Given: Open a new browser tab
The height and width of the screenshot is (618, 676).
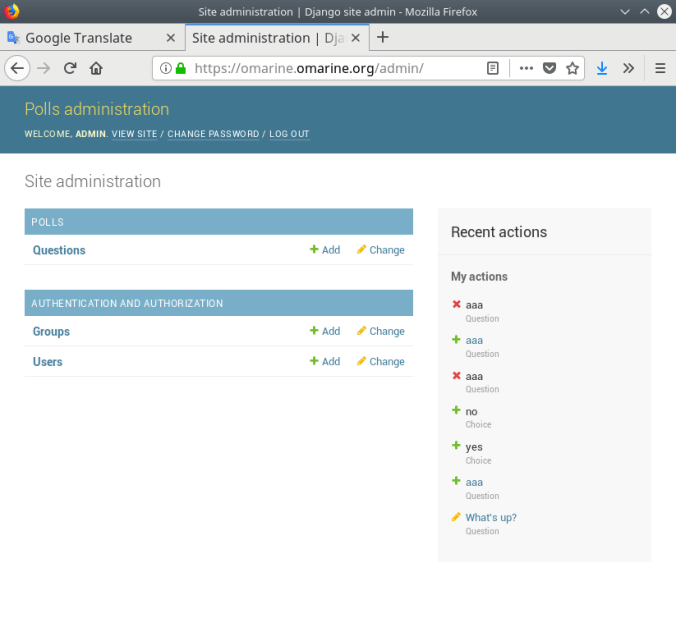Looking at the screenshot, I should [x=383, y=38].
